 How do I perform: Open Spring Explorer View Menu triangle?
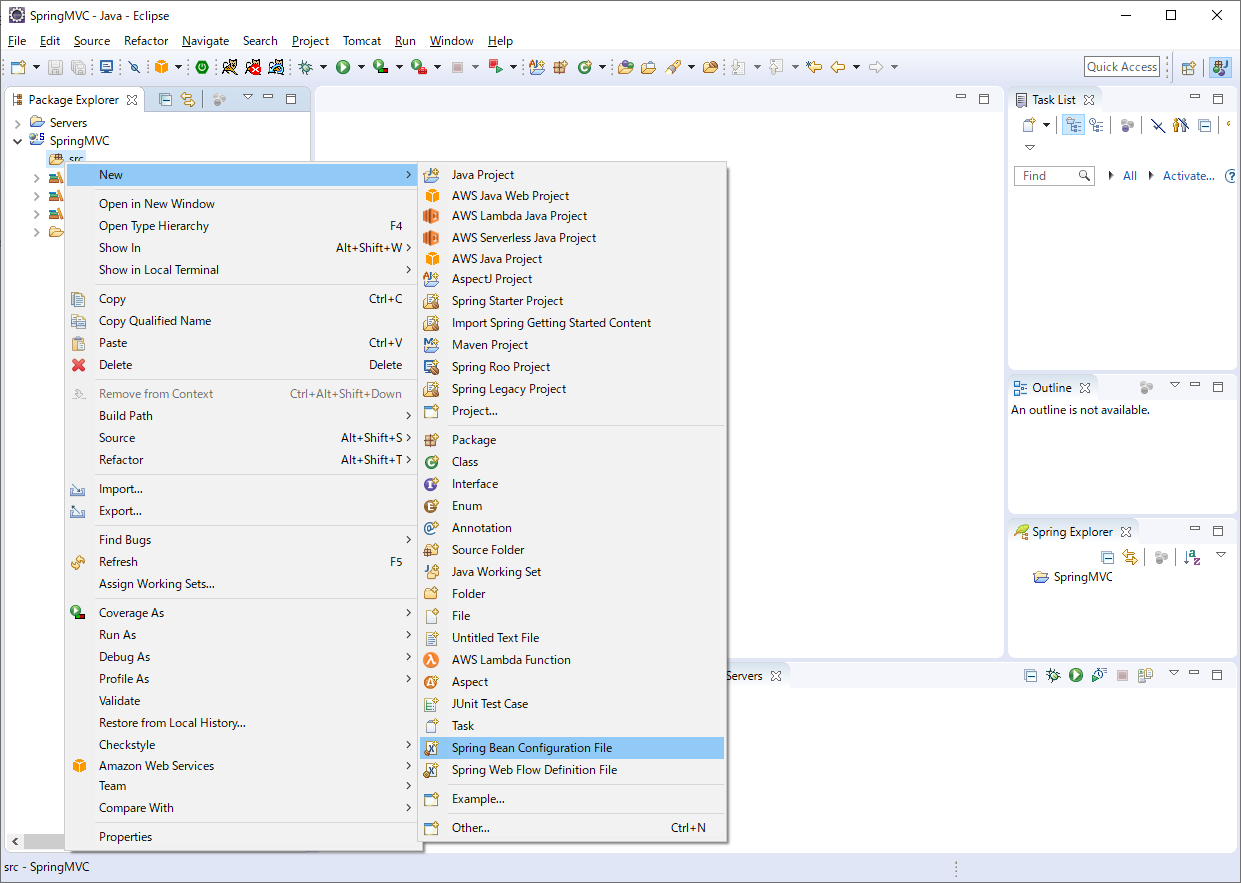1221,555
